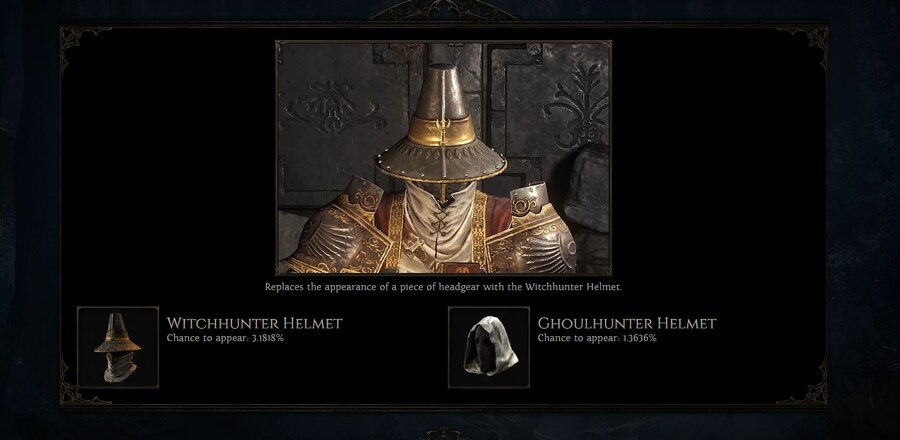
Task: Click the bottom-left gold corner ornament
Action: [x=83, y=386]
